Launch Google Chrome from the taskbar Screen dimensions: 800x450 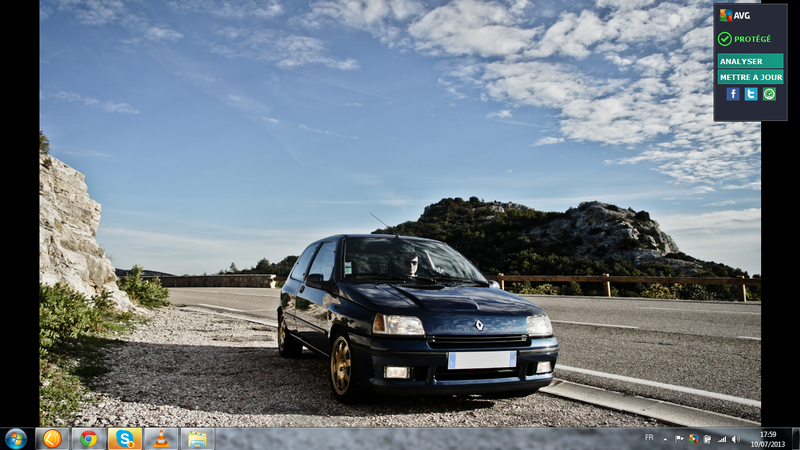tap(88, 439)
